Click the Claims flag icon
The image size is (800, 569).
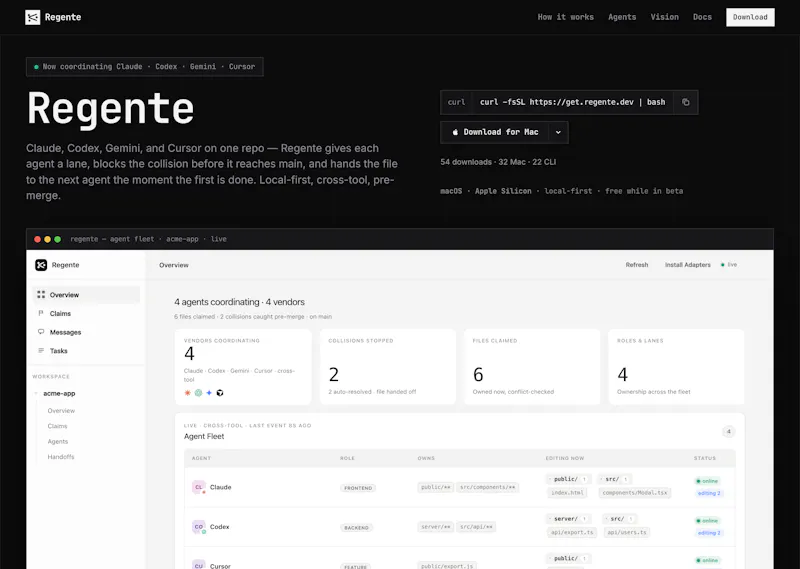coord(41,313)
